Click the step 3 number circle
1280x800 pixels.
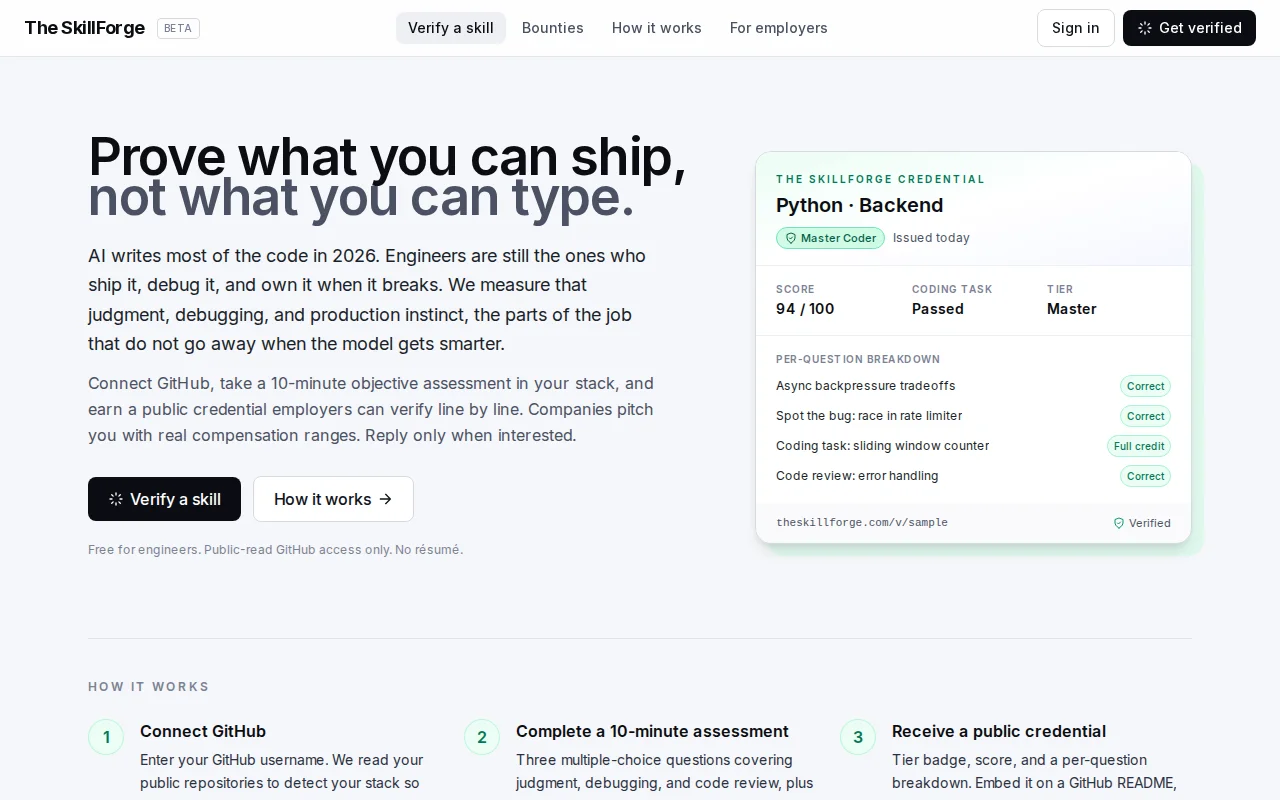pos(858,738)
